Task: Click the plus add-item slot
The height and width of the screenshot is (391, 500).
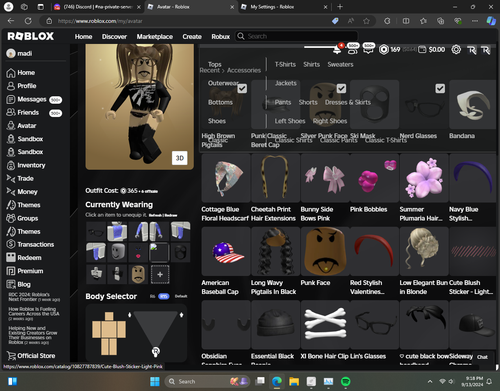Action: (160, 274)
